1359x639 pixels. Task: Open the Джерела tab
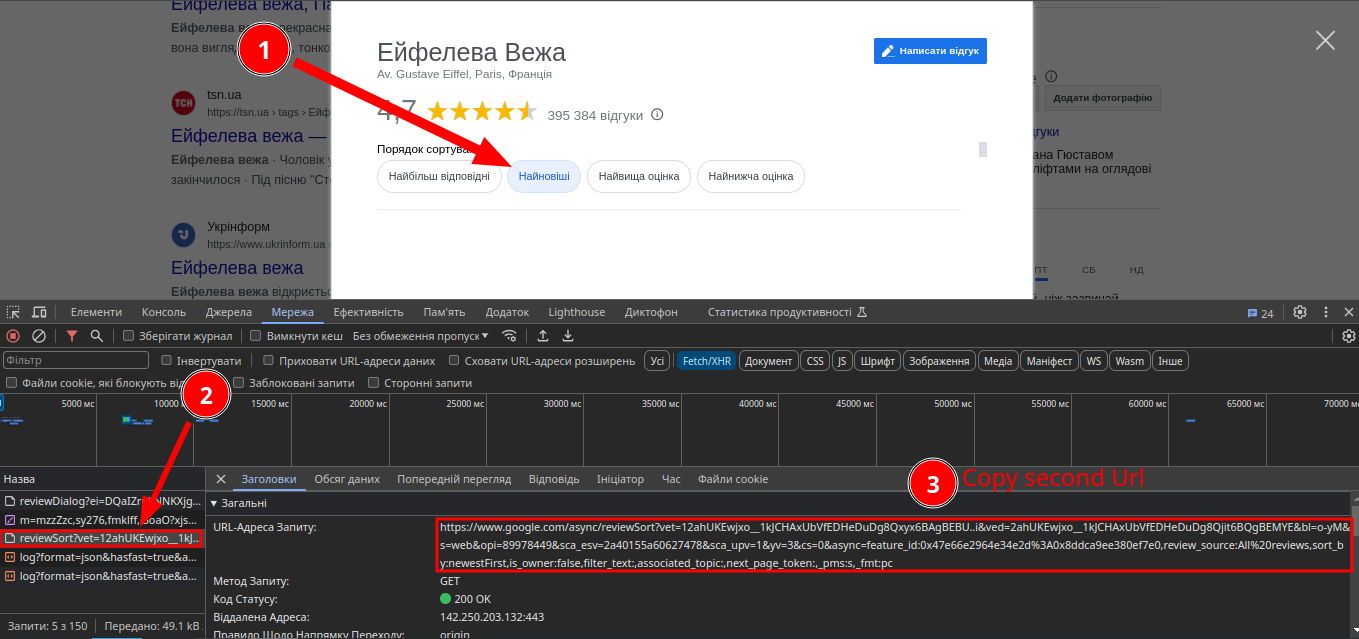(x=229, y=312)
